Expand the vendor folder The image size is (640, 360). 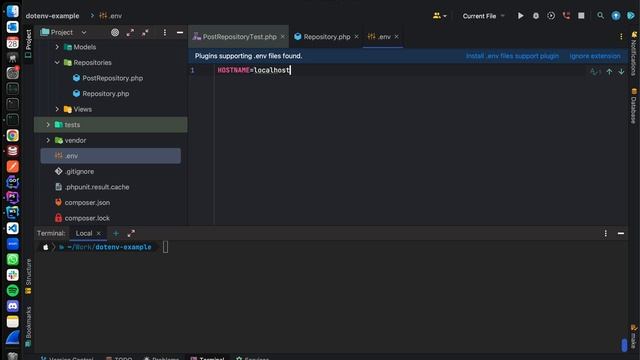coord(48,140)
